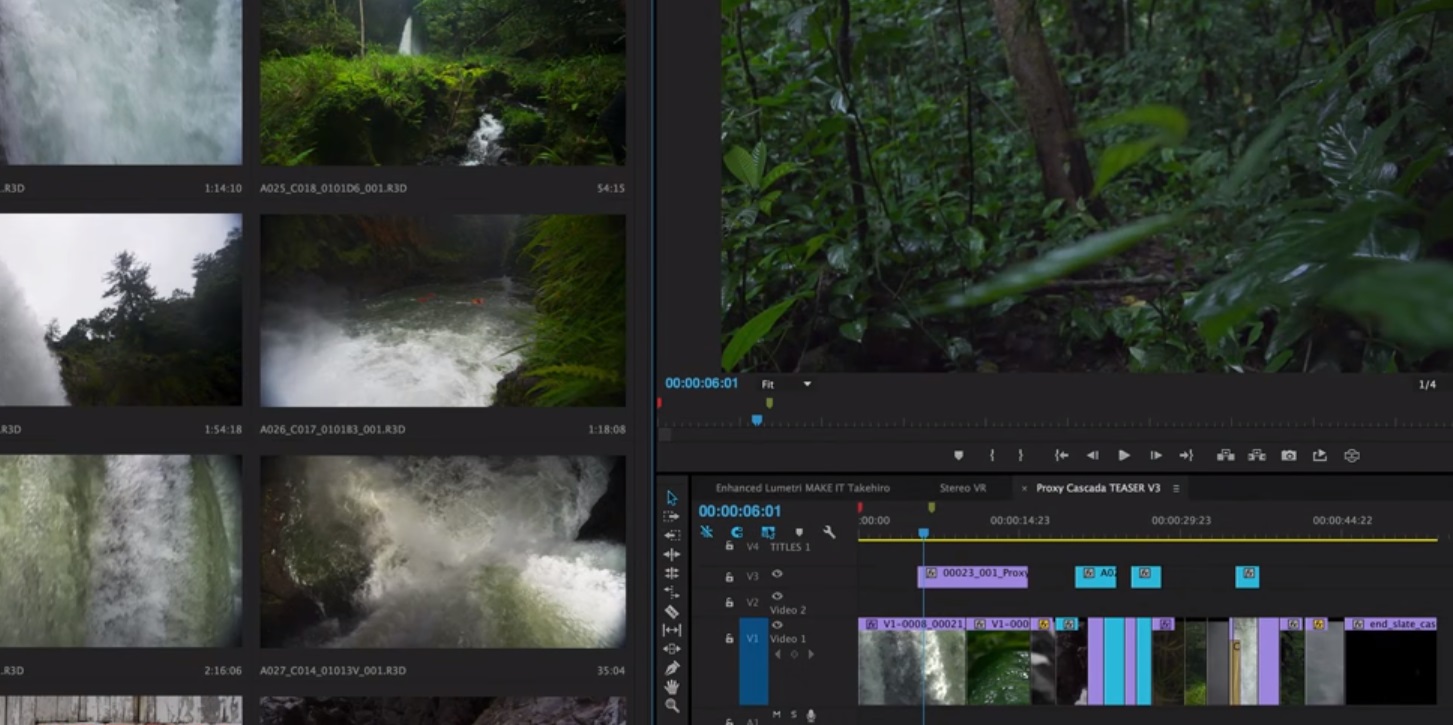Open thumbnail A025_C018_0101D6_001.R3D
The image size is (1453, 725).
pos(443,82)
